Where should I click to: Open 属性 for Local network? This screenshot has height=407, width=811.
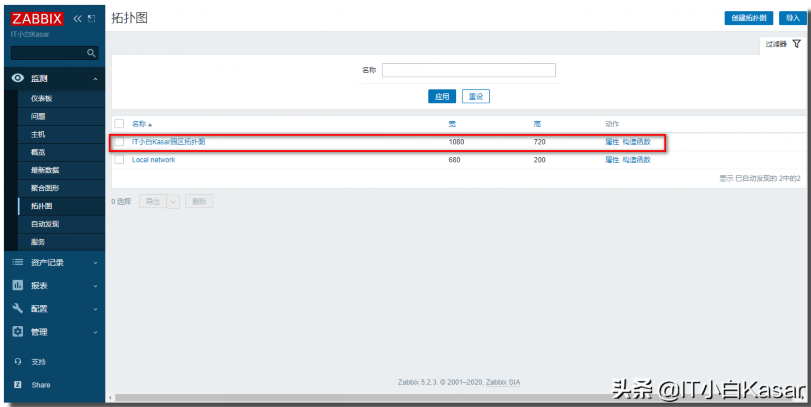[612, 160]
